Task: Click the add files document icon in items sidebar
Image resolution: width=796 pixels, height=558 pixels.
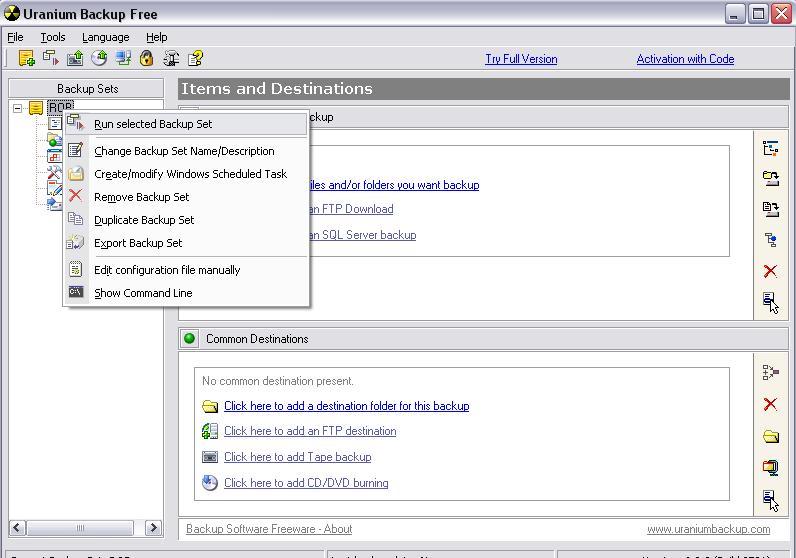Action: pyautogui.click(x=771, y=209)
